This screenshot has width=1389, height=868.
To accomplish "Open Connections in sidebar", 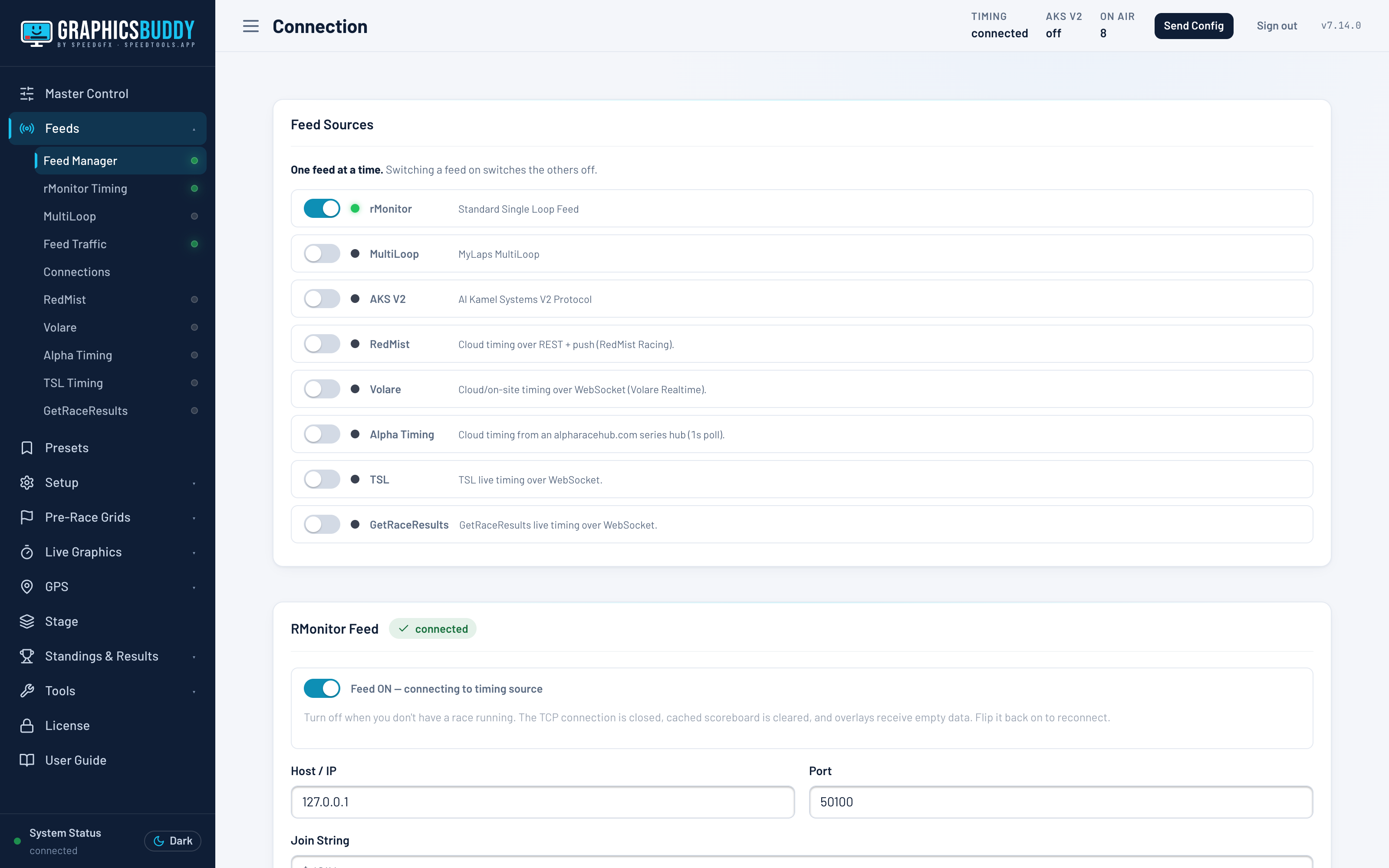I will pyautogui.click(x=121, y=272).
